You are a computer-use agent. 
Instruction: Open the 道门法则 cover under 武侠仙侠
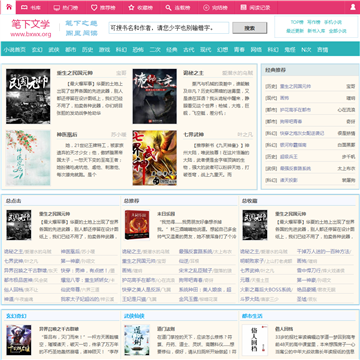point(137,340)
